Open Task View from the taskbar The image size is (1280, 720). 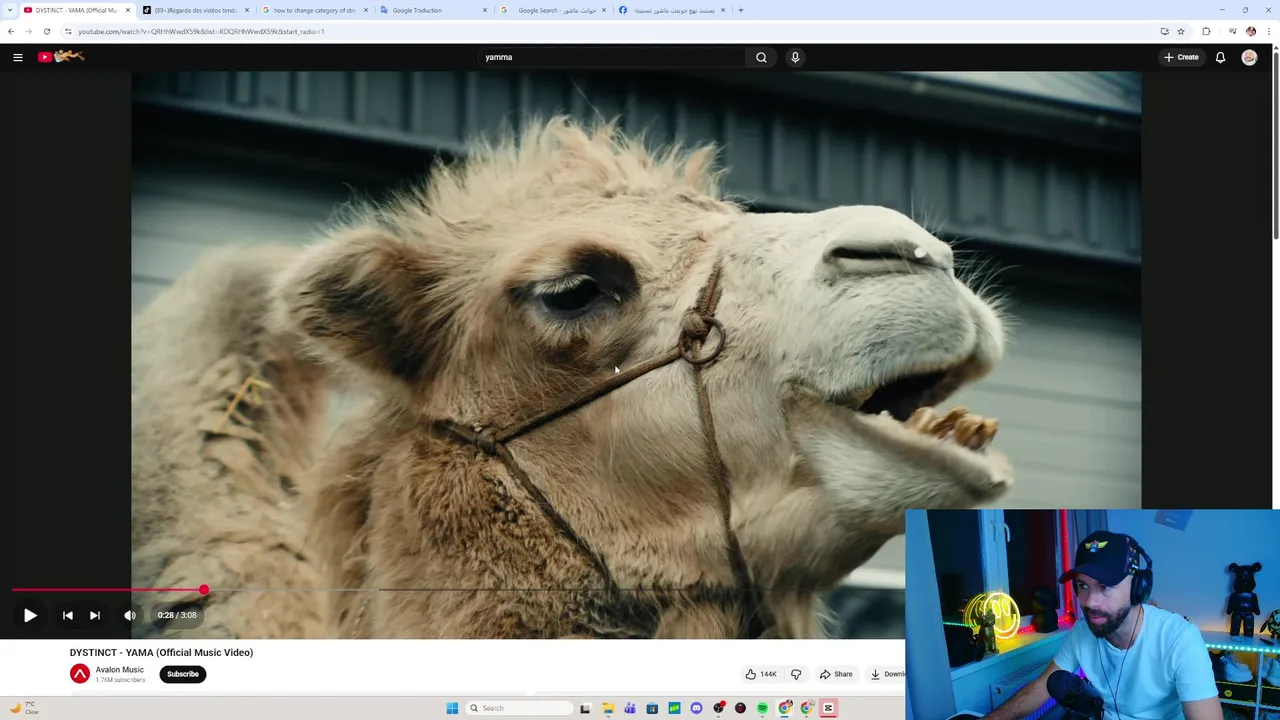pyautogui.click(x=585, y=708)
